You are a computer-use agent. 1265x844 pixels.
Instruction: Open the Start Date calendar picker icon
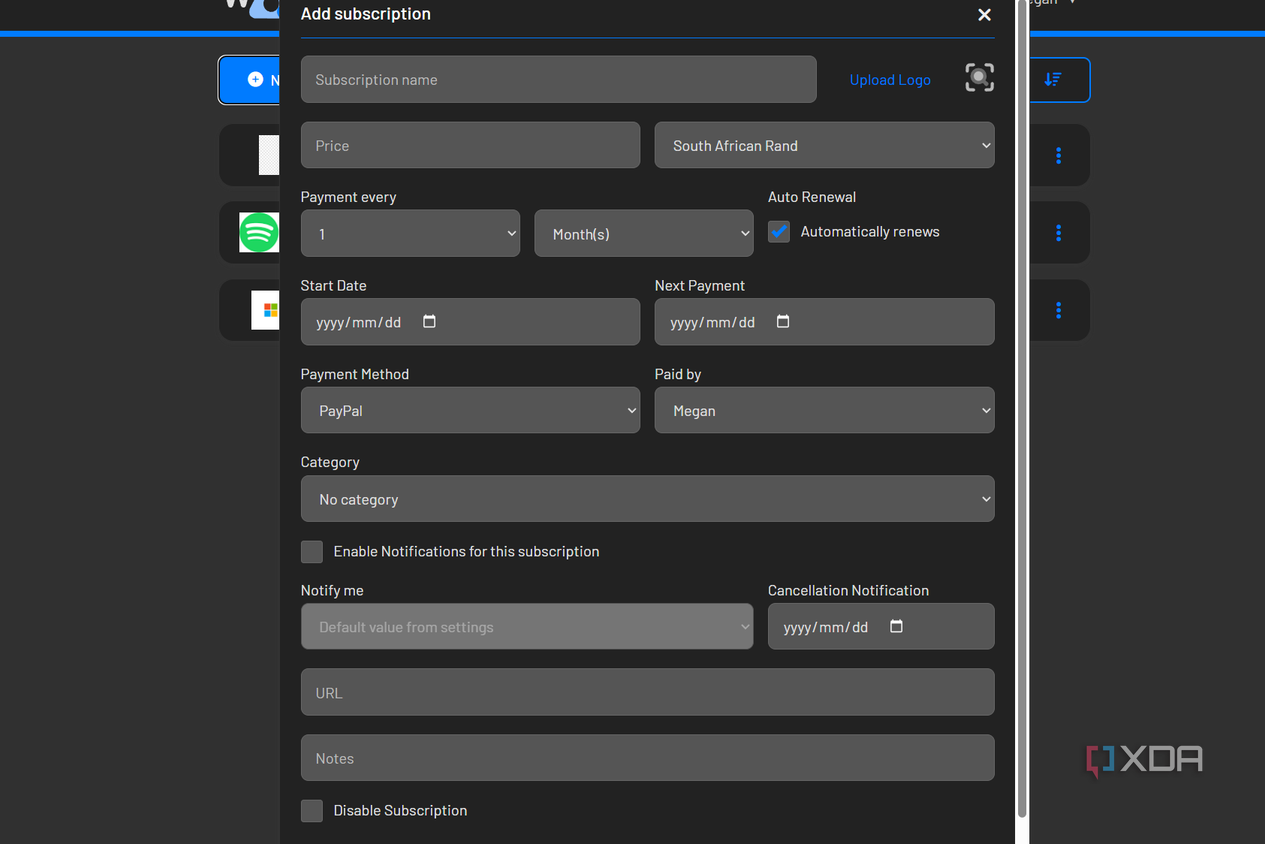point(429,321)
